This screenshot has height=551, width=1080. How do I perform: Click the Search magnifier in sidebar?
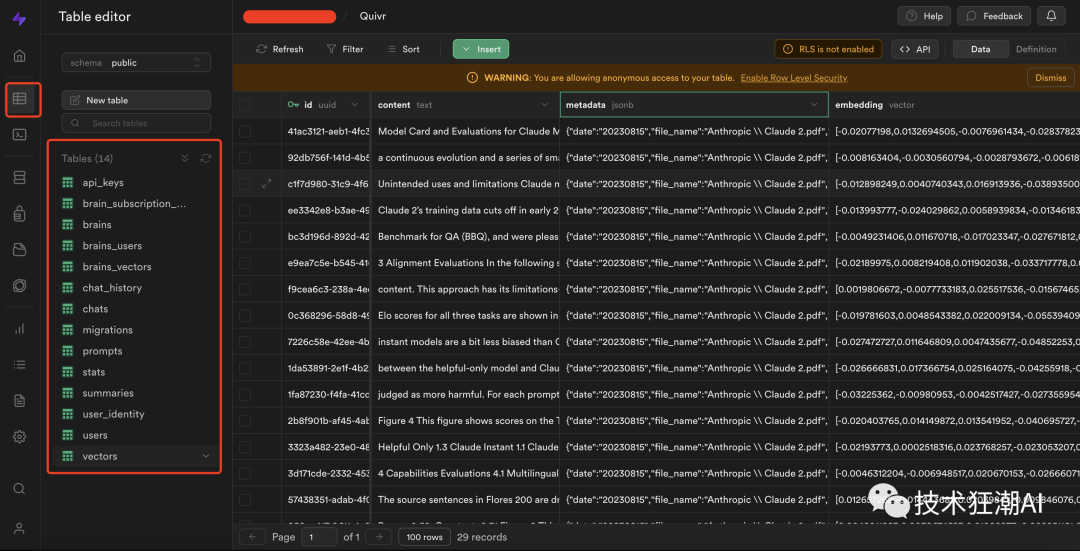coord(19,488)
